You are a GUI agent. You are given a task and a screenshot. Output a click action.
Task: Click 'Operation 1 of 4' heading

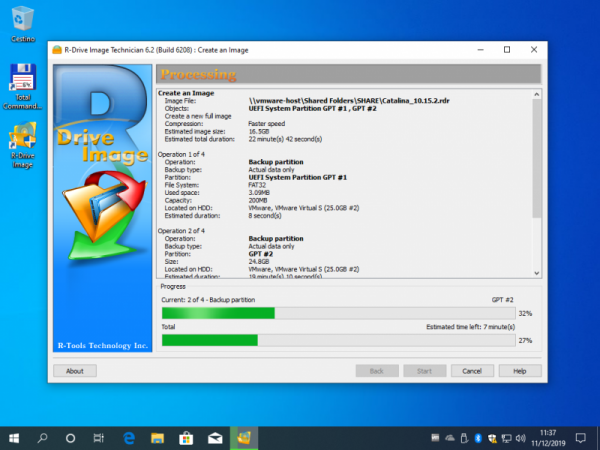(181, 154)
